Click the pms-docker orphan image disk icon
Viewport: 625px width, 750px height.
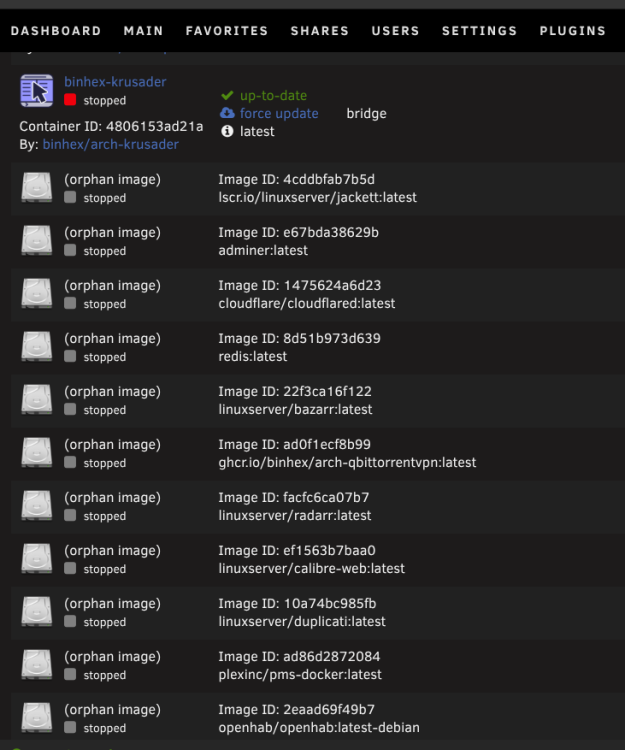pyautogui.click(x=36, y=665)
